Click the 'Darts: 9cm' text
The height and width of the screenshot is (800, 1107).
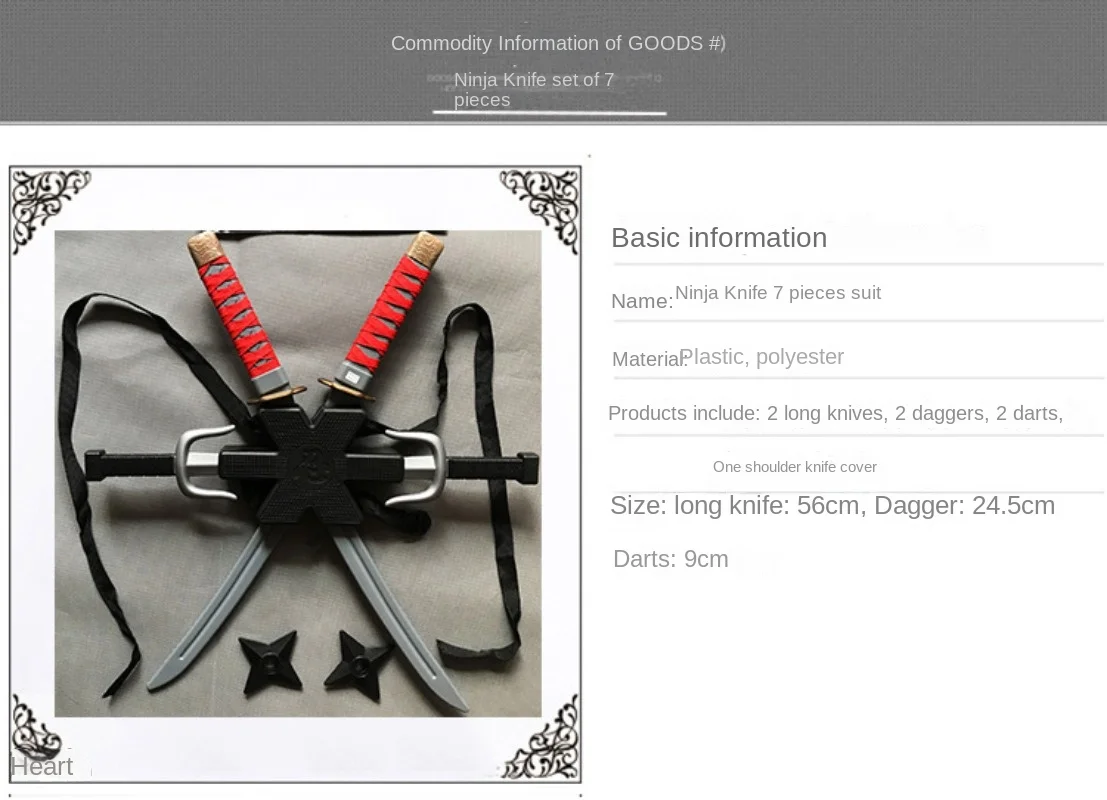click(x=671, y=559)
